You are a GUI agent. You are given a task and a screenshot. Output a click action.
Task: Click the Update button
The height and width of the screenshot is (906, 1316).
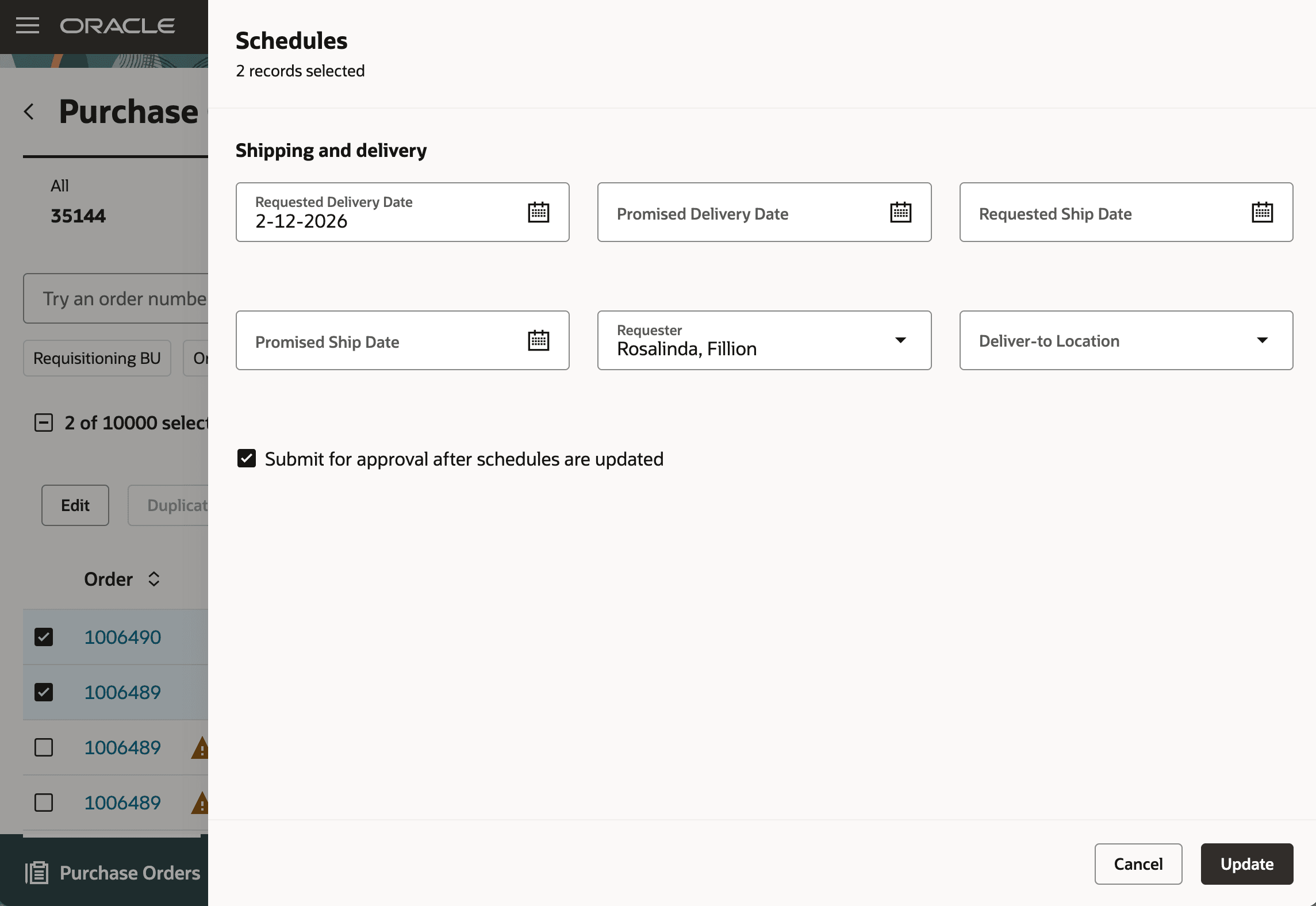pyautogui.click(x=1246, y=864)
